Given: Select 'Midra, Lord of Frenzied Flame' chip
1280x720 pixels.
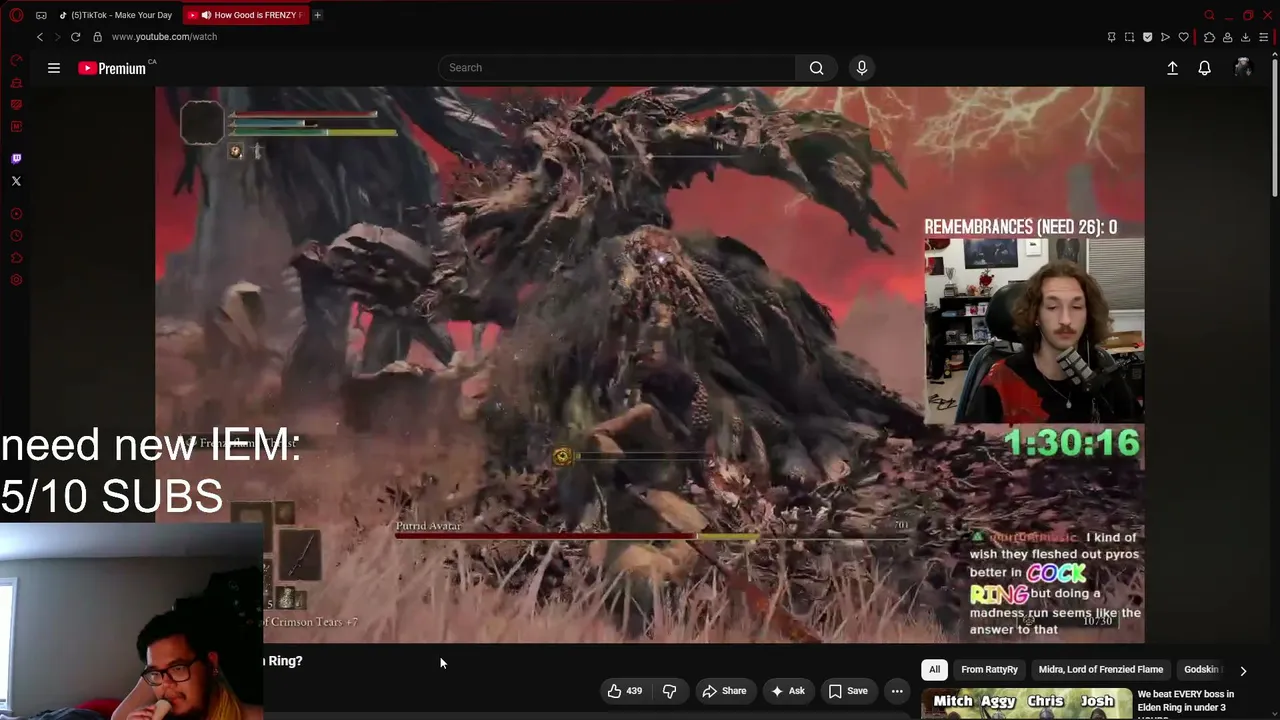Looking at the screenshot, I should click(1100, 670).
